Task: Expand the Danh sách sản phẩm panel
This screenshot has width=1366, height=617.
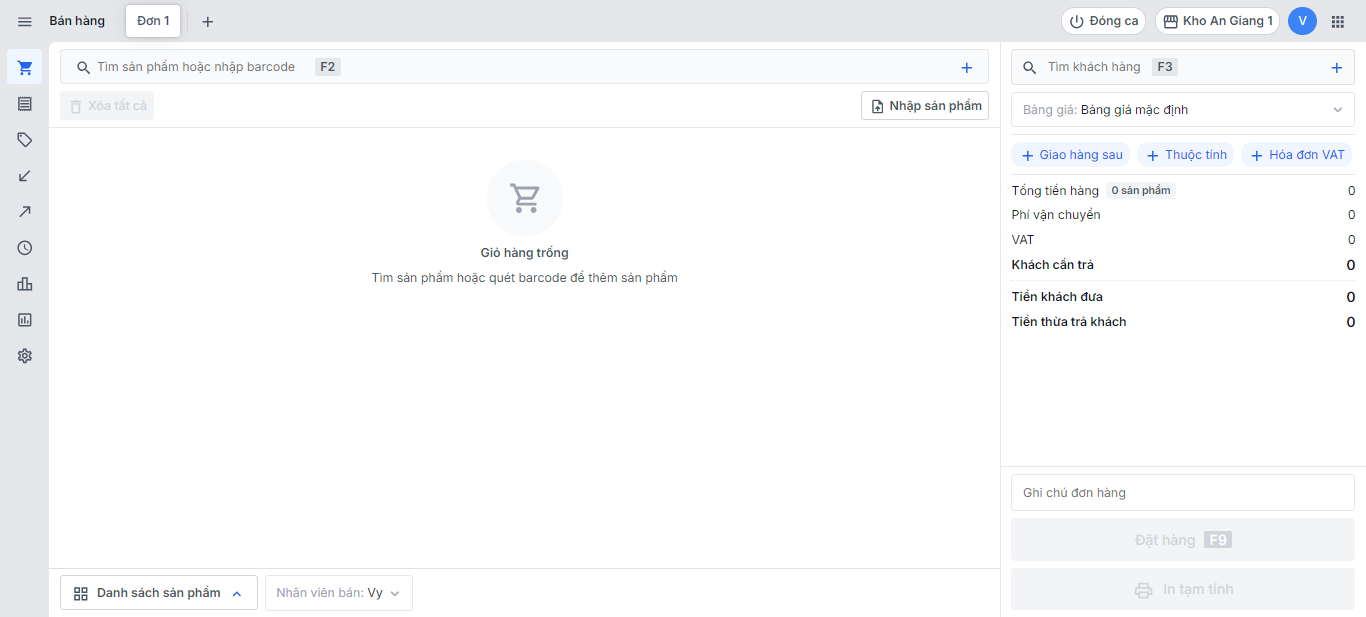Action: 159,593
